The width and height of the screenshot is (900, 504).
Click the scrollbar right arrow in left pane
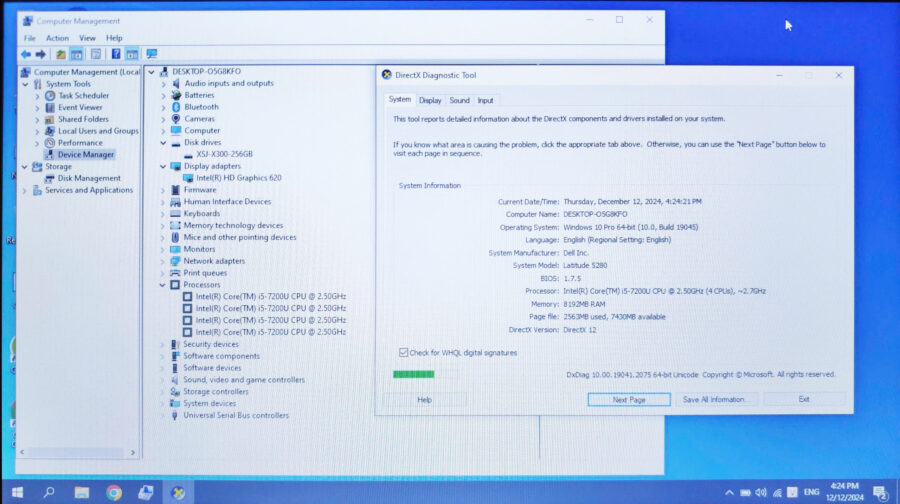click(x=133, y=452)
